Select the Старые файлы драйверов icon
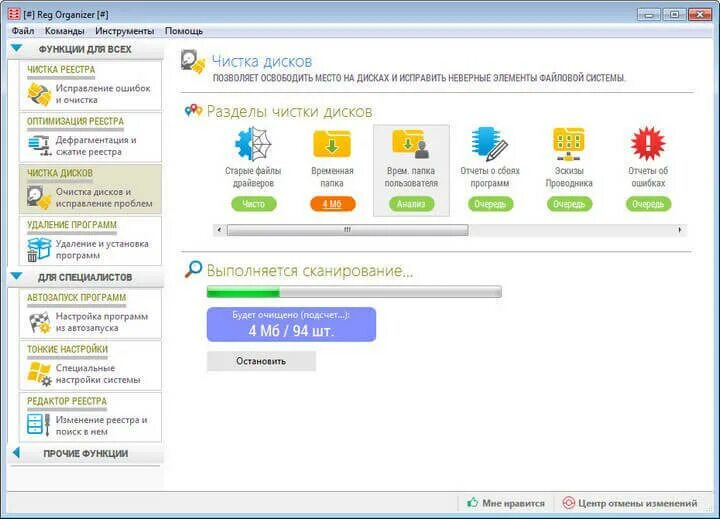This screenshot has height=519, width=720. coord(253,144)
